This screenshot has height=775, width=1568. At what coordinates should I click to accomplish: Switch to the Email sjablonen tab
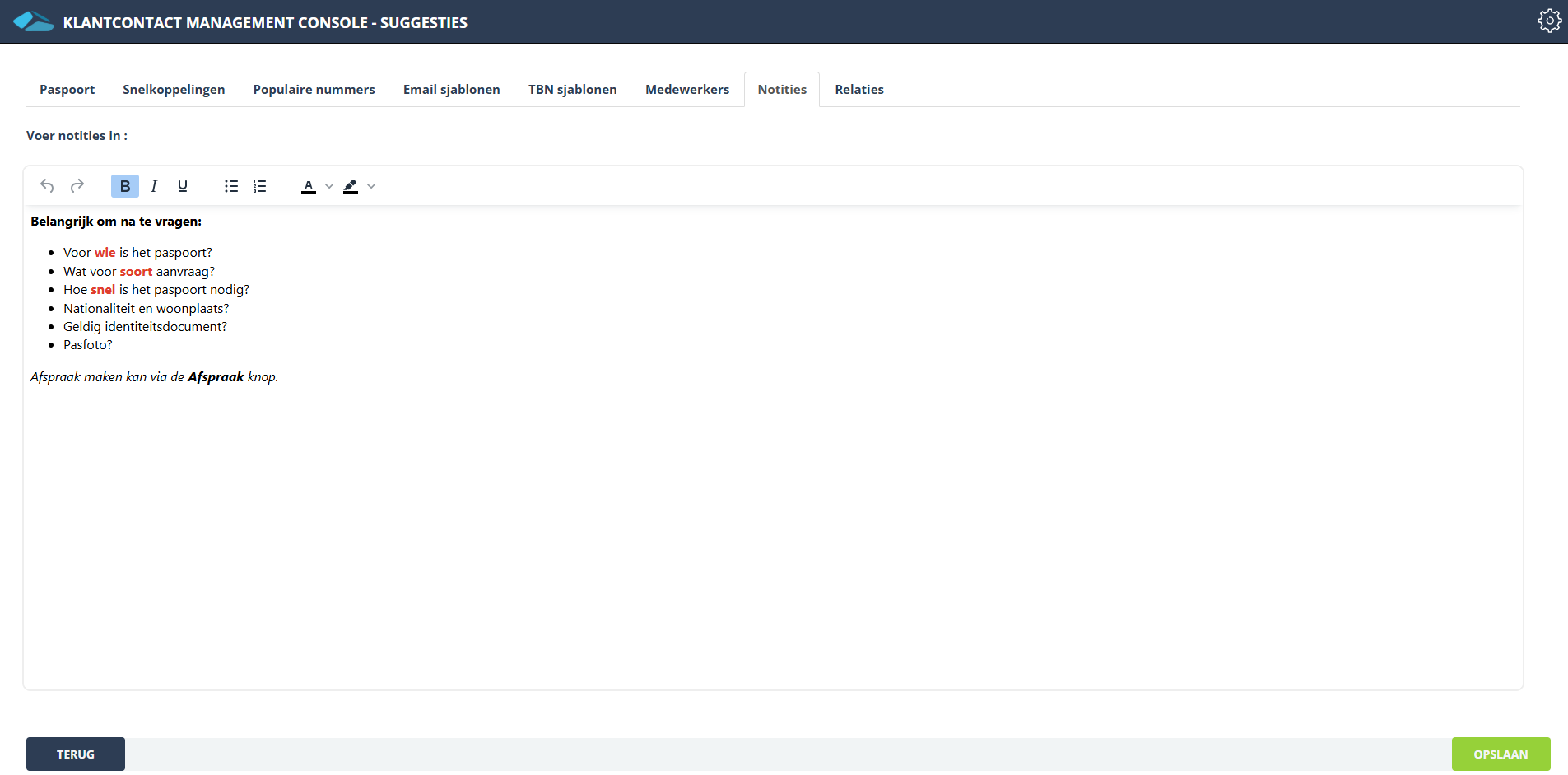451,89
